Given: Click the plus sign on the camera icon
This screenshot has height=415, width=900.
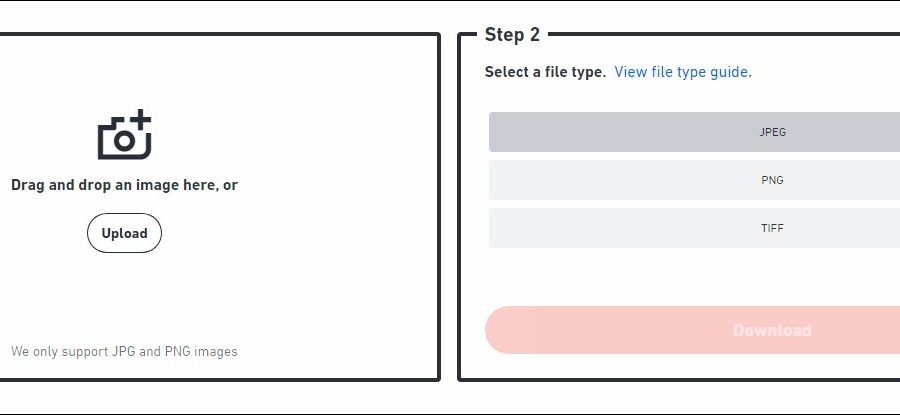Looking at the screenshot, I should 141,119.
